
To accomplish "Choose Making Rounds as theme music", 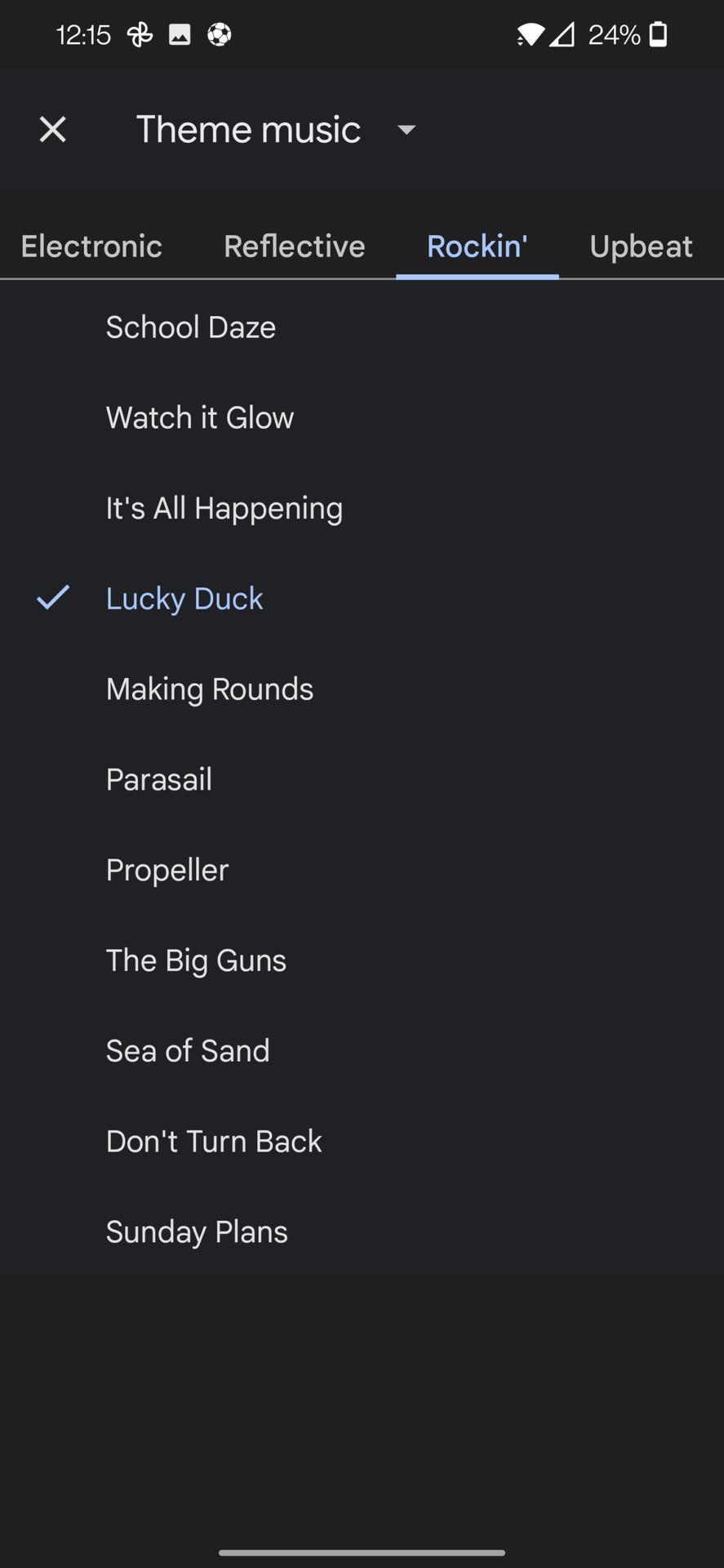I will 210,689.
